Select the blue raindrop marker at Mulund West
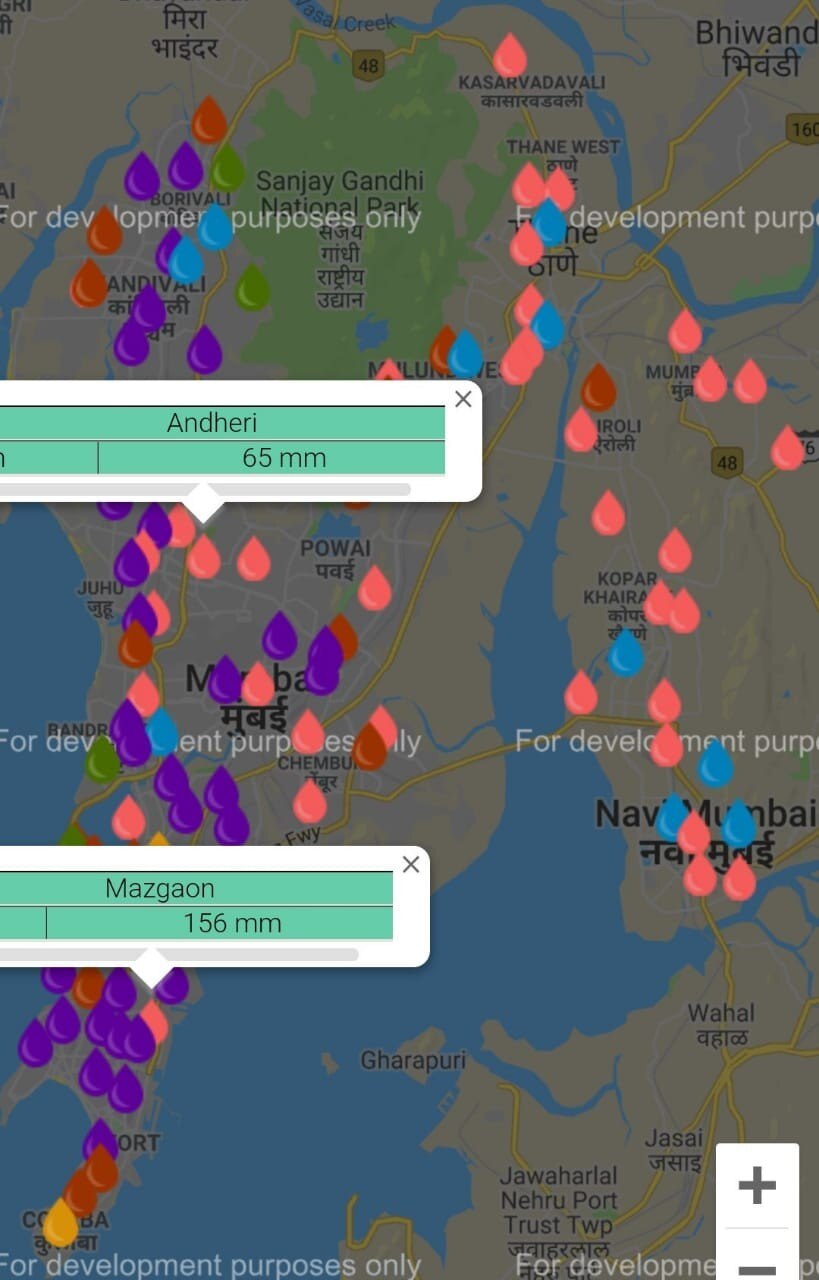This screenshot has height=1280, width=819. (x=465, y=355)
